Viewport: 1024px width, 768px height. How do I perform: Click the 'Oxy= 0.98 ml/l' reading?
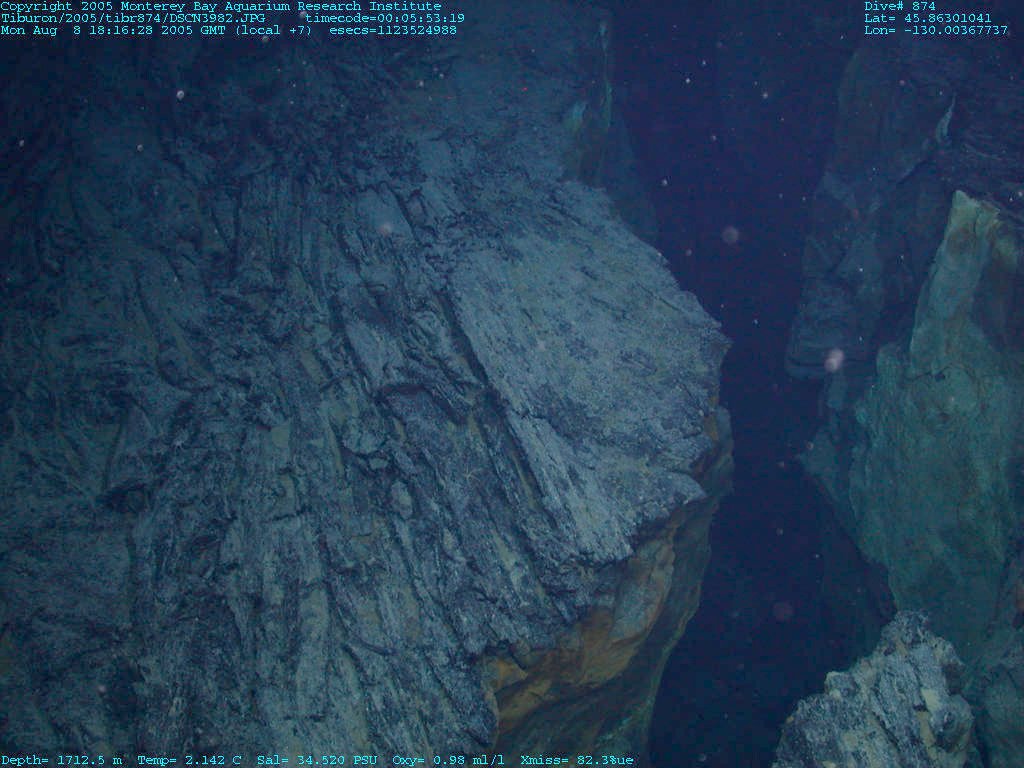(x=448, y=760)
